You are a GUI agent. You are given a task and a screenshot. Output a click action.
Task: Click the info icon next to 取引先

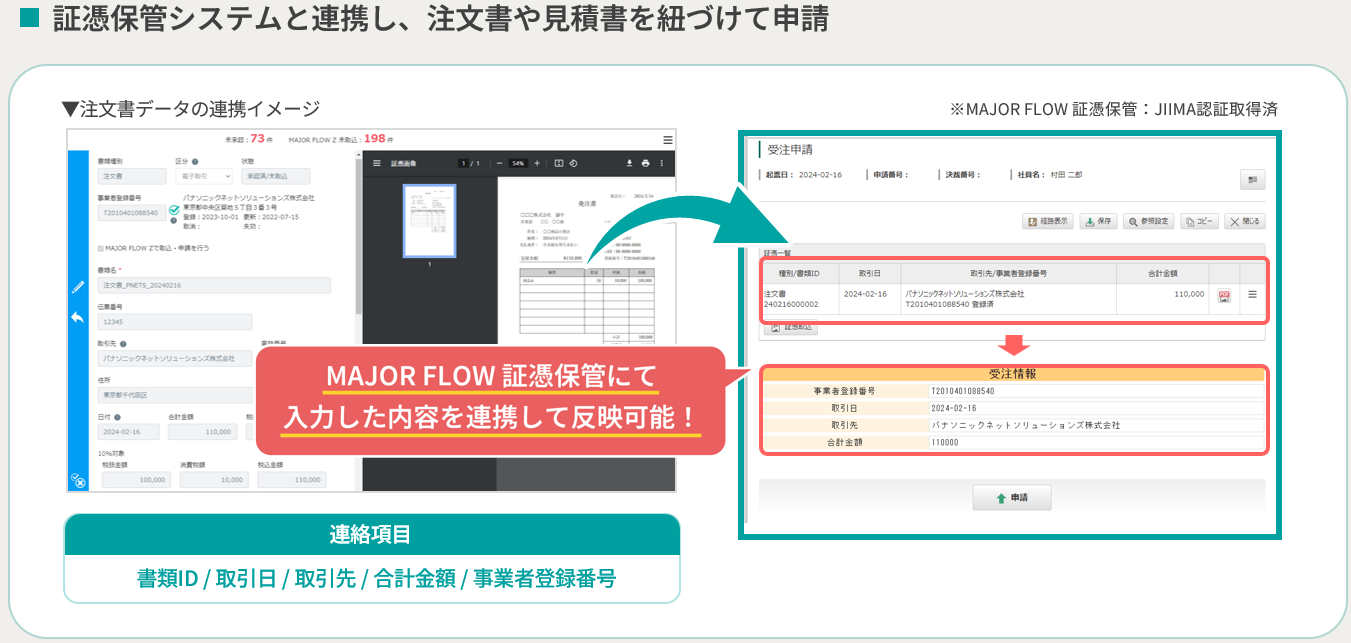[x=122, y=343]
